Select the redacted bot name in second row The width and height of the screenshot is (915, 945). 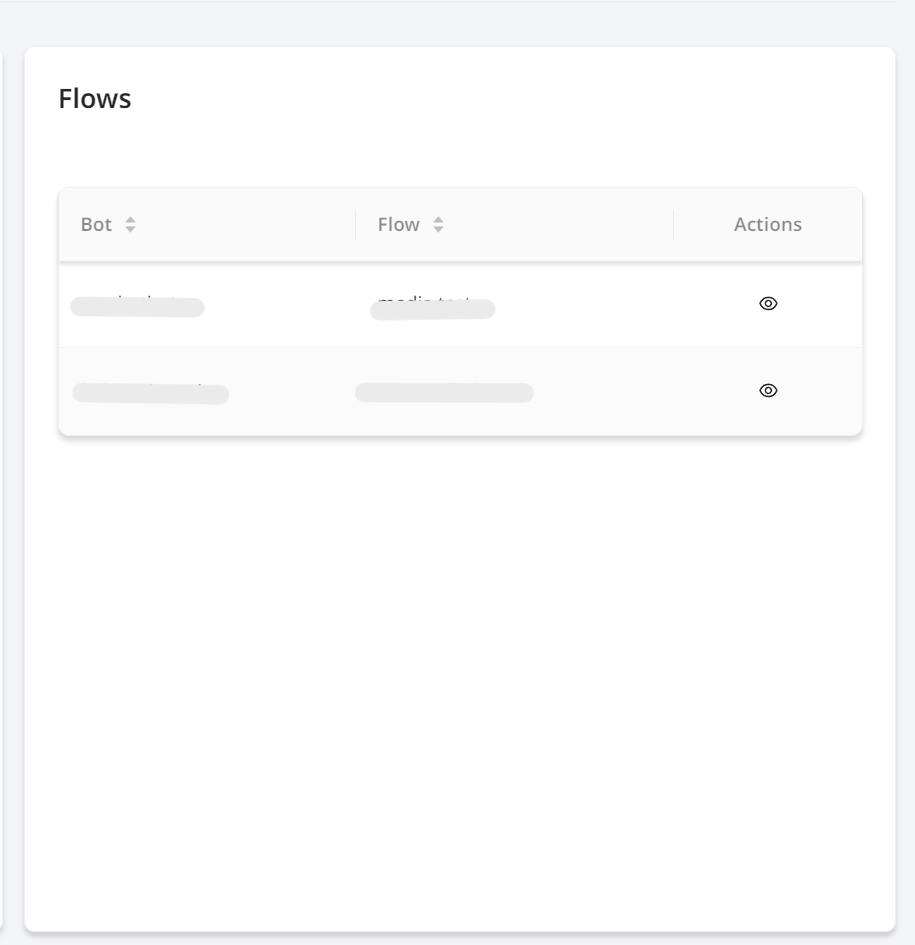[x=151, y=394]
